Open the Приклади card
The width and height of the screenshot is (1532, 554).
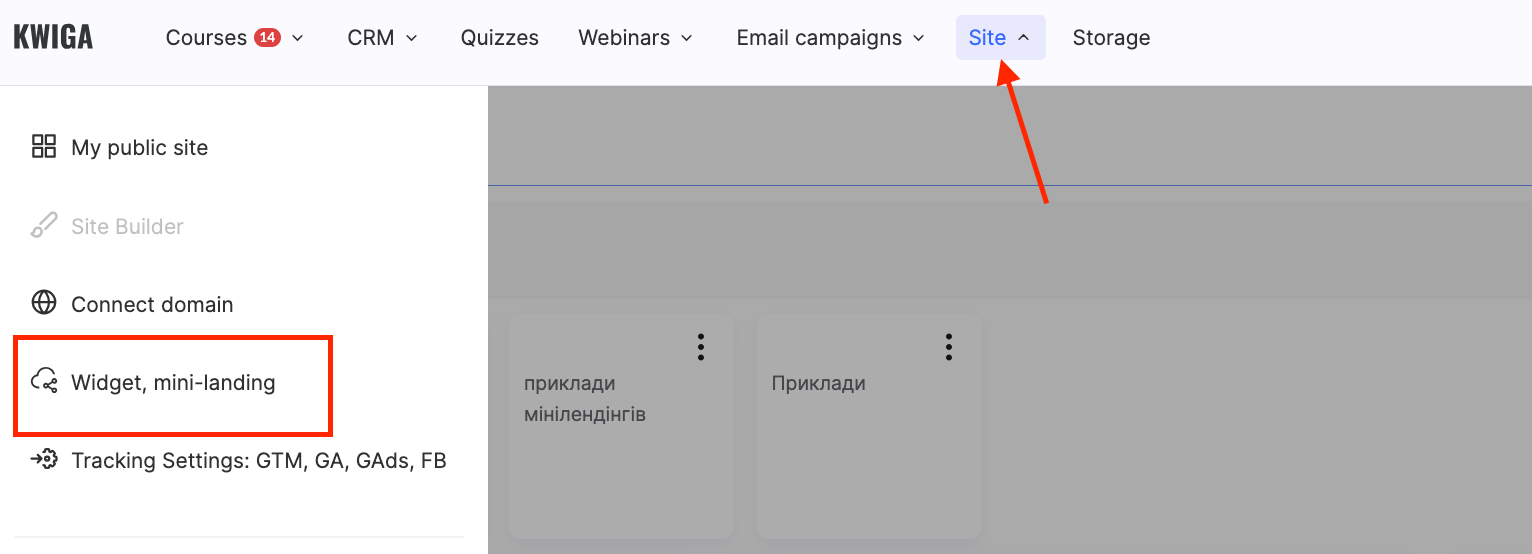pyautogui.click(x=869, y=428)
